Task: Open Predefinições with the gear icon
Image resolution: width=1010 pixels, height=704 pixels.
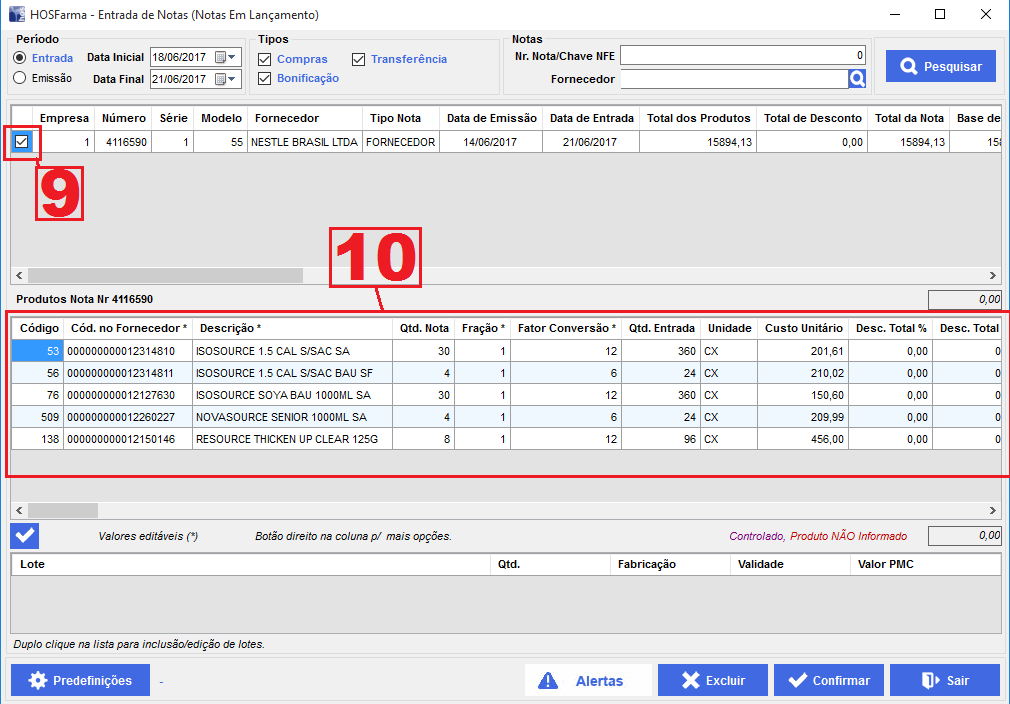Action: 80,680
